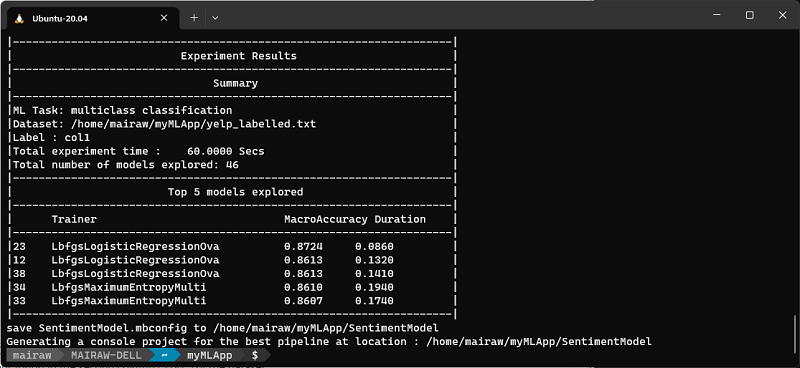
Task: Click the '$' shell prompt symbol
Action: [255, 355]
